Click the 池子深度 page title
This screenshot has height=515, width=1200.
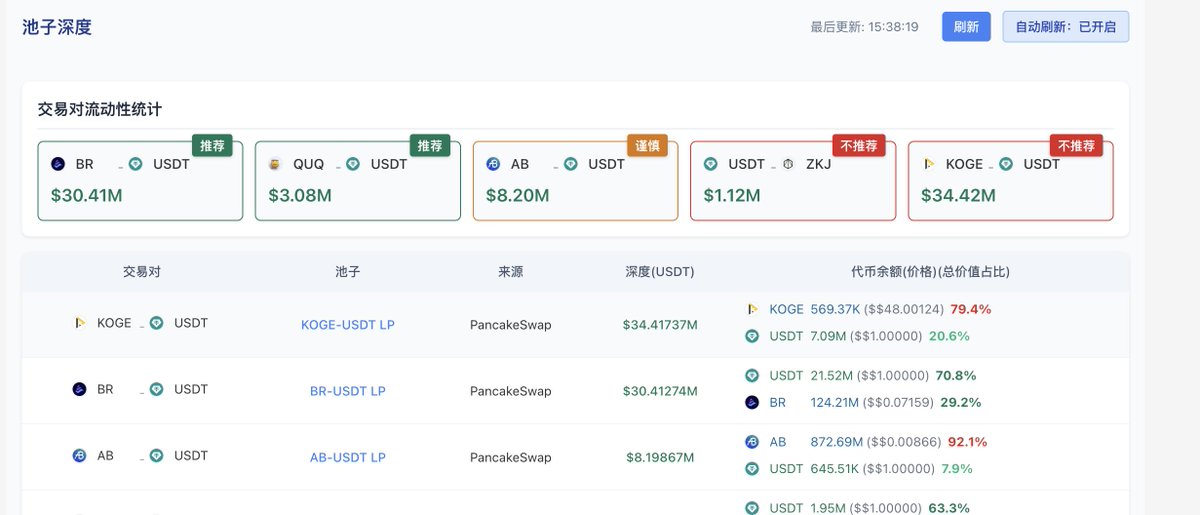pyautogui.click(x=57, y=27)
